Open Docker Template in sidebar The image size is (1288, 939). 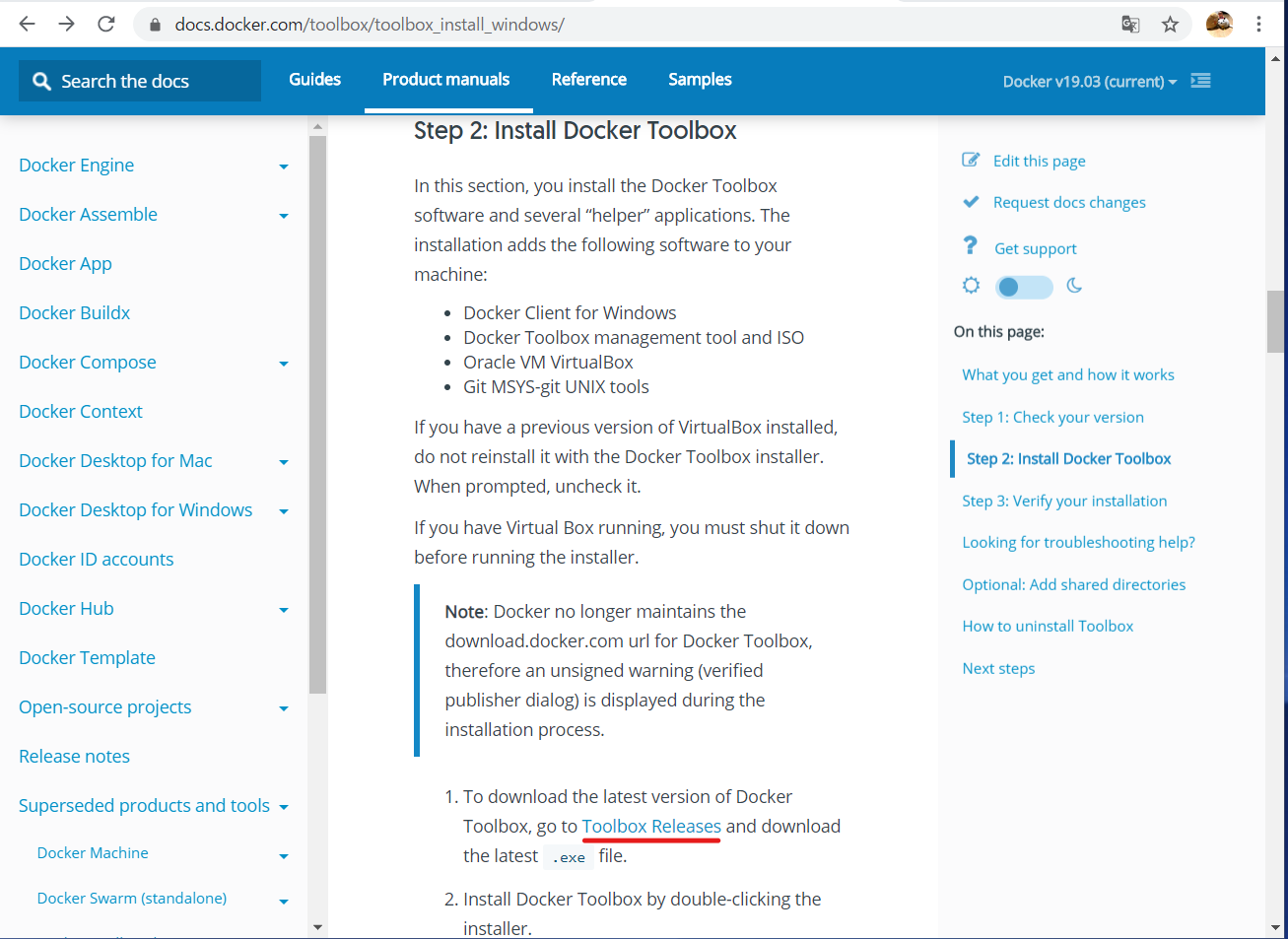(87, 657)
